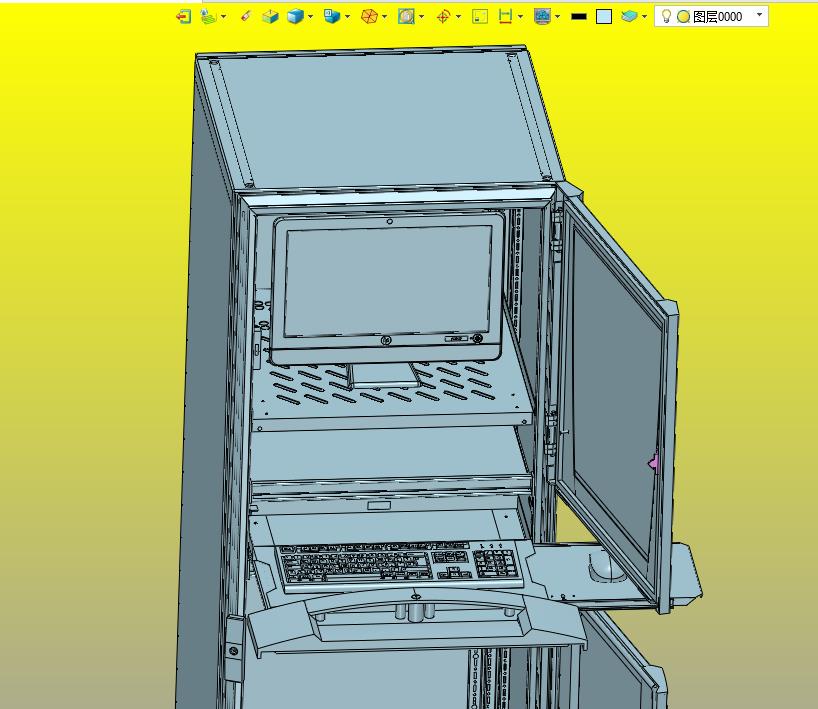Switch to wireframe box display icon
Screen dimensions: 818x709
pos(270,17)
